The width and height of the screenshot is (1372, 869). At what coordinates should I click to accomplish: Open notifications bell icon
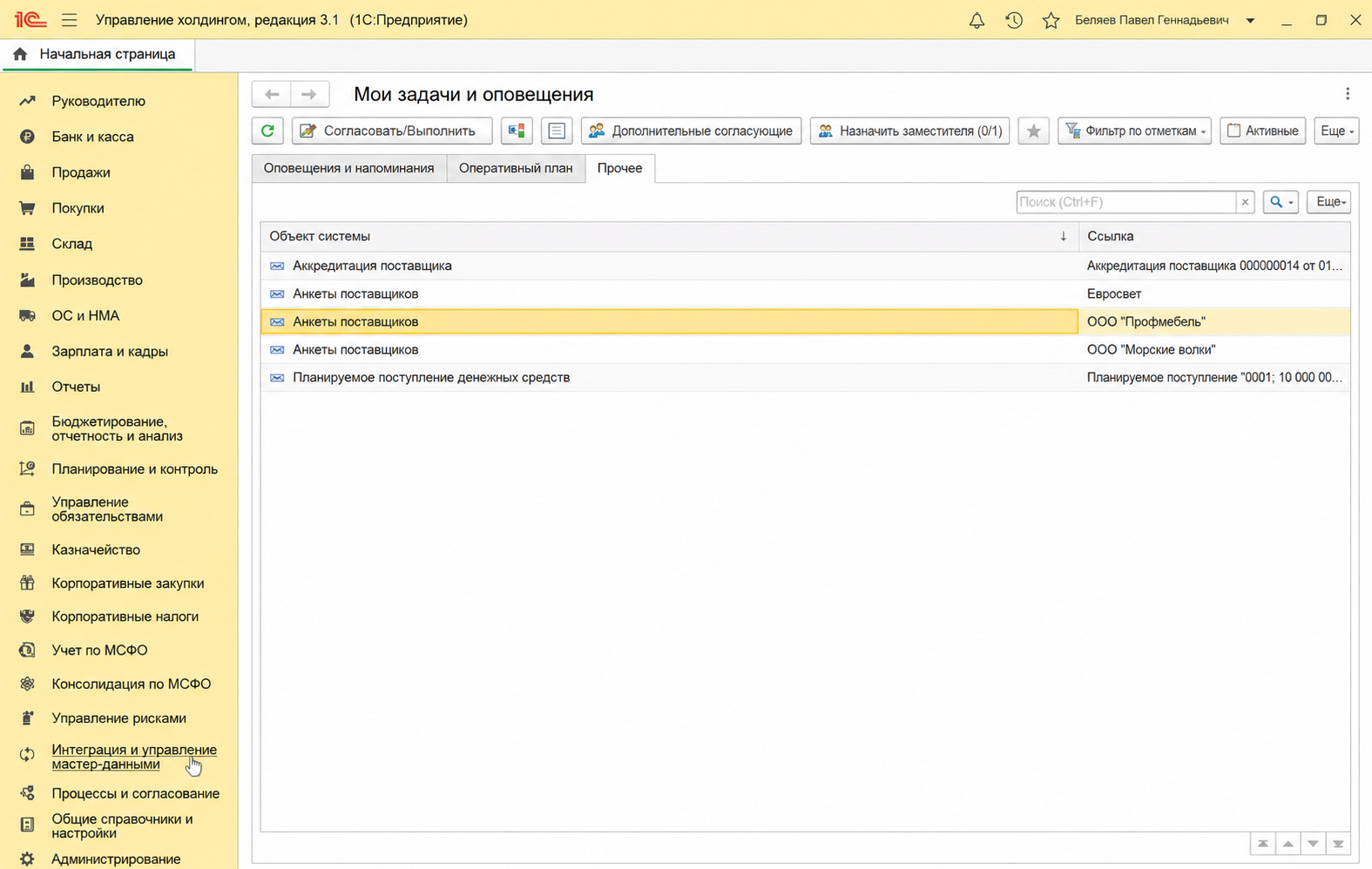coord(977,20)
